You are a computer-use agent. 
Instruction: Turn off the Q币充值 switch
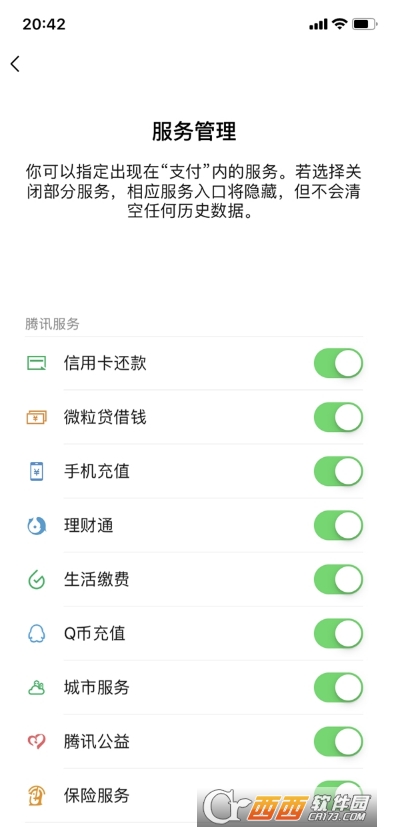(x=338, y=634)
